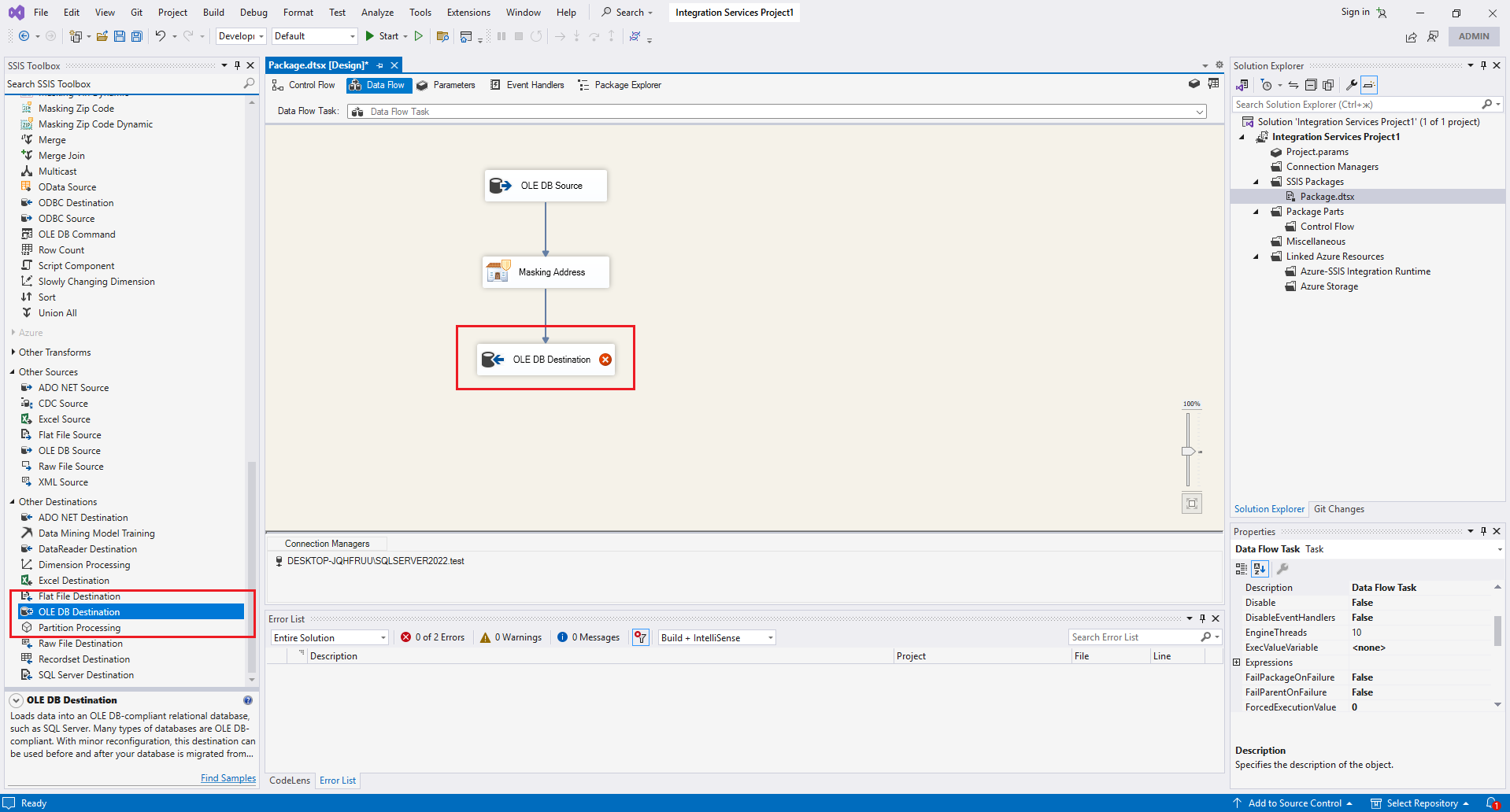
Task: Click the help icon beside OLE DB Destination description
Action: (x=248, y=700)
